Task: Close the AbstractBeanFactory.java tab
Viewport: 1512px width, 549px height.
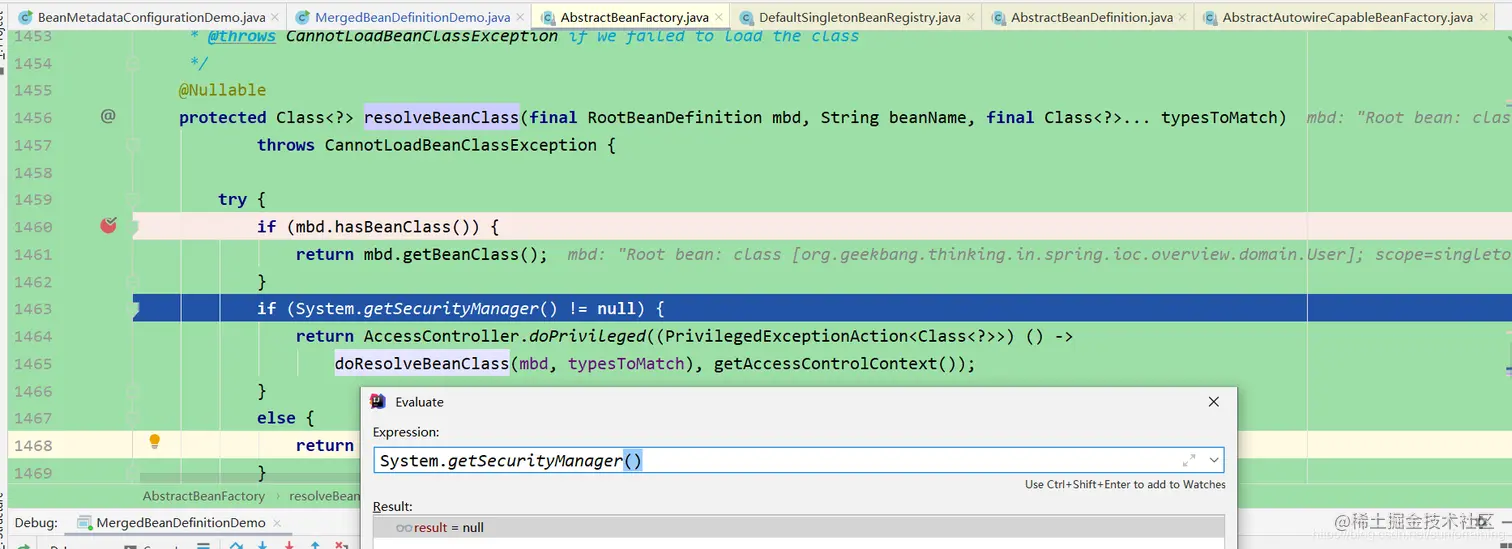Action: coord(719,18)
